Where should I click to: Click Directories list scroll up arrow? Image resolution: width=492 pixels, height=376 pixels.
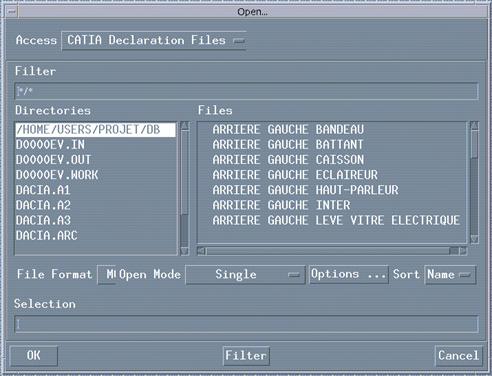(x=185, y=126)
